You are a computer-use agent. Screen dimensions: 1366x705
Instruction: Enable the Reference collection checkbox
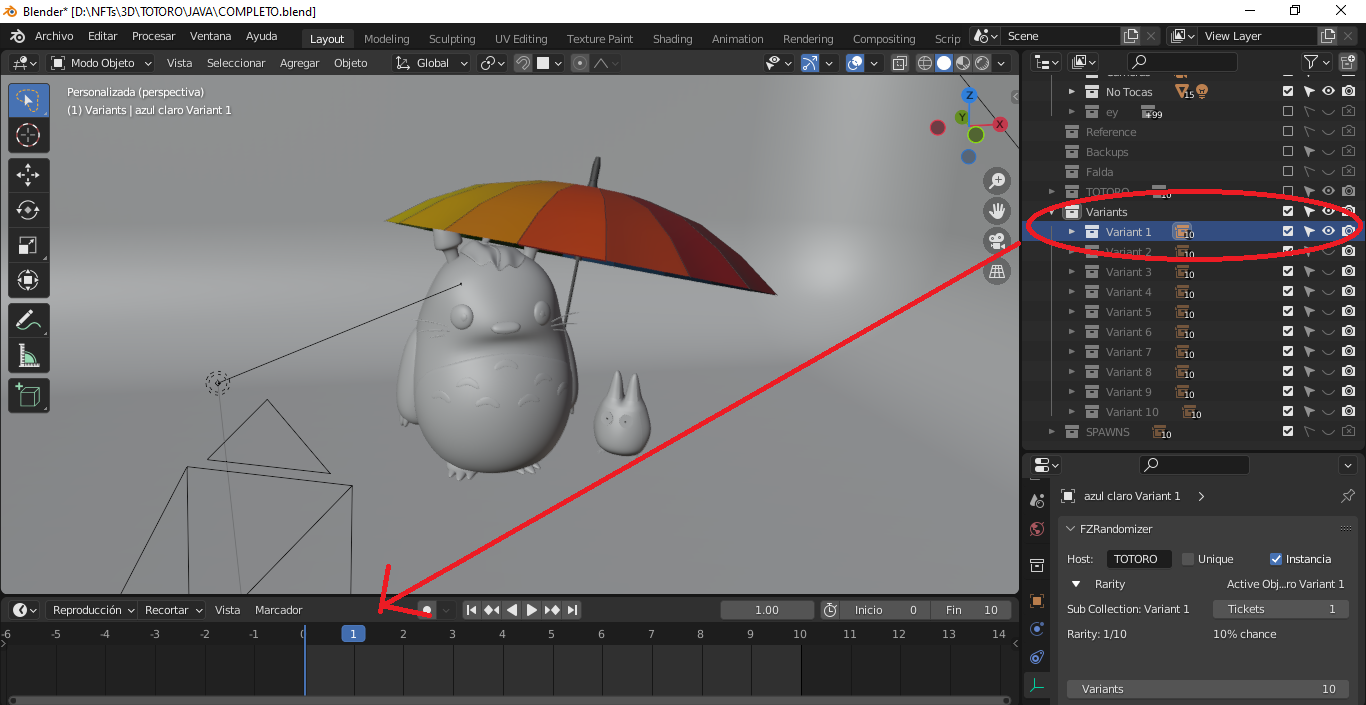(x=1288, y=131)
